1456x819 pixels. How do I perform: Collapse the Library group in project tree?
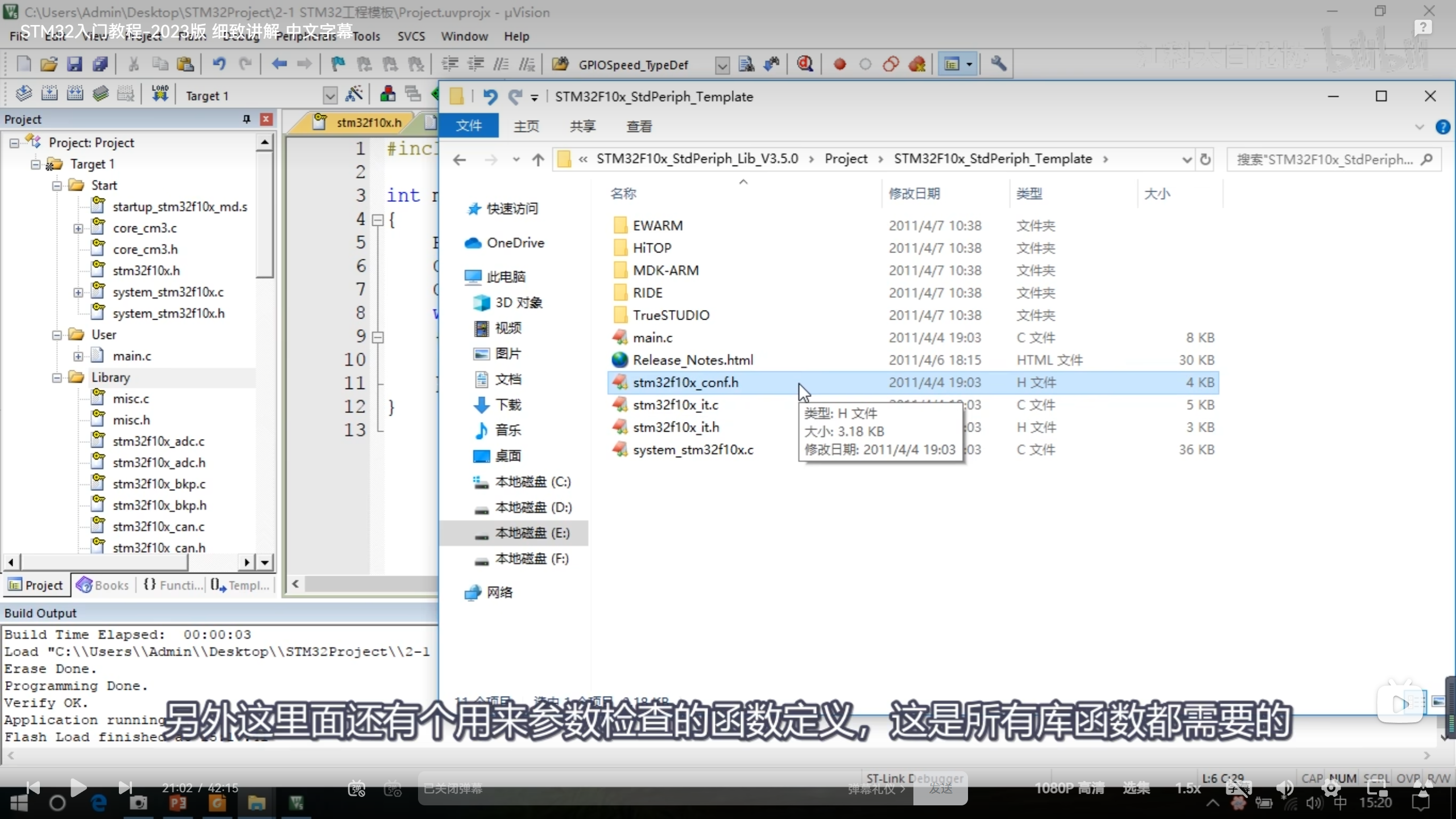pyautogui.click(x=57, y=378)
